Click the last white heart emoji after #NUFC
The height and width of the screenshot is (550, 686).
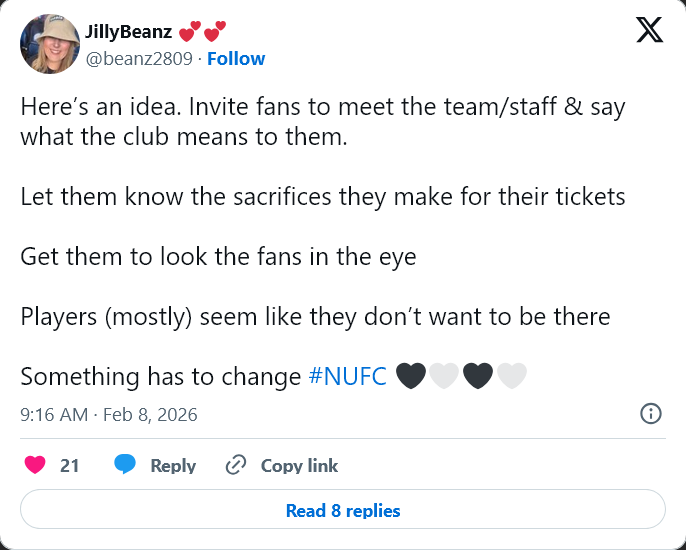512,376
